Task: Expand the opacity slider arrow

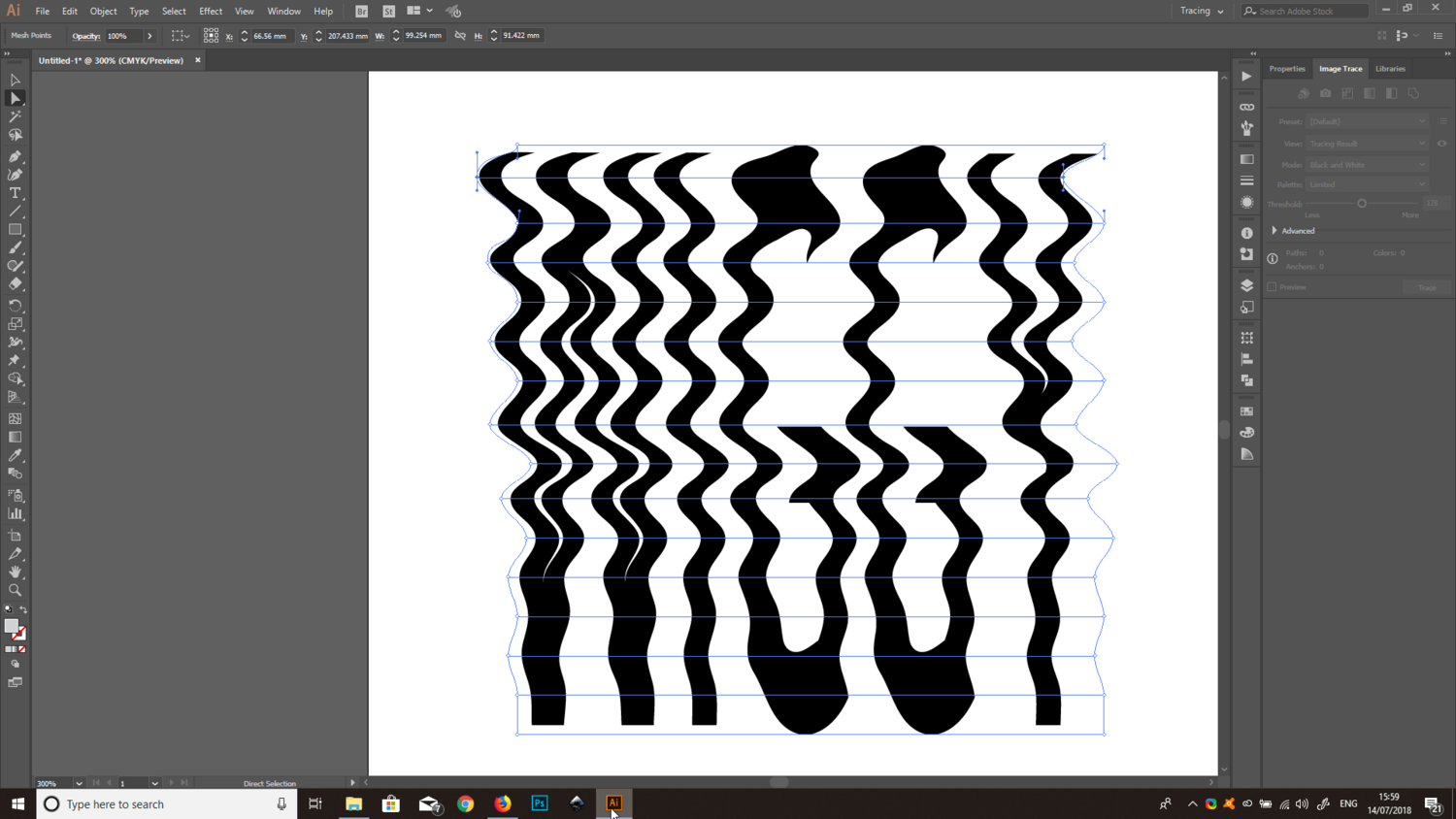Action: point(149,36)
